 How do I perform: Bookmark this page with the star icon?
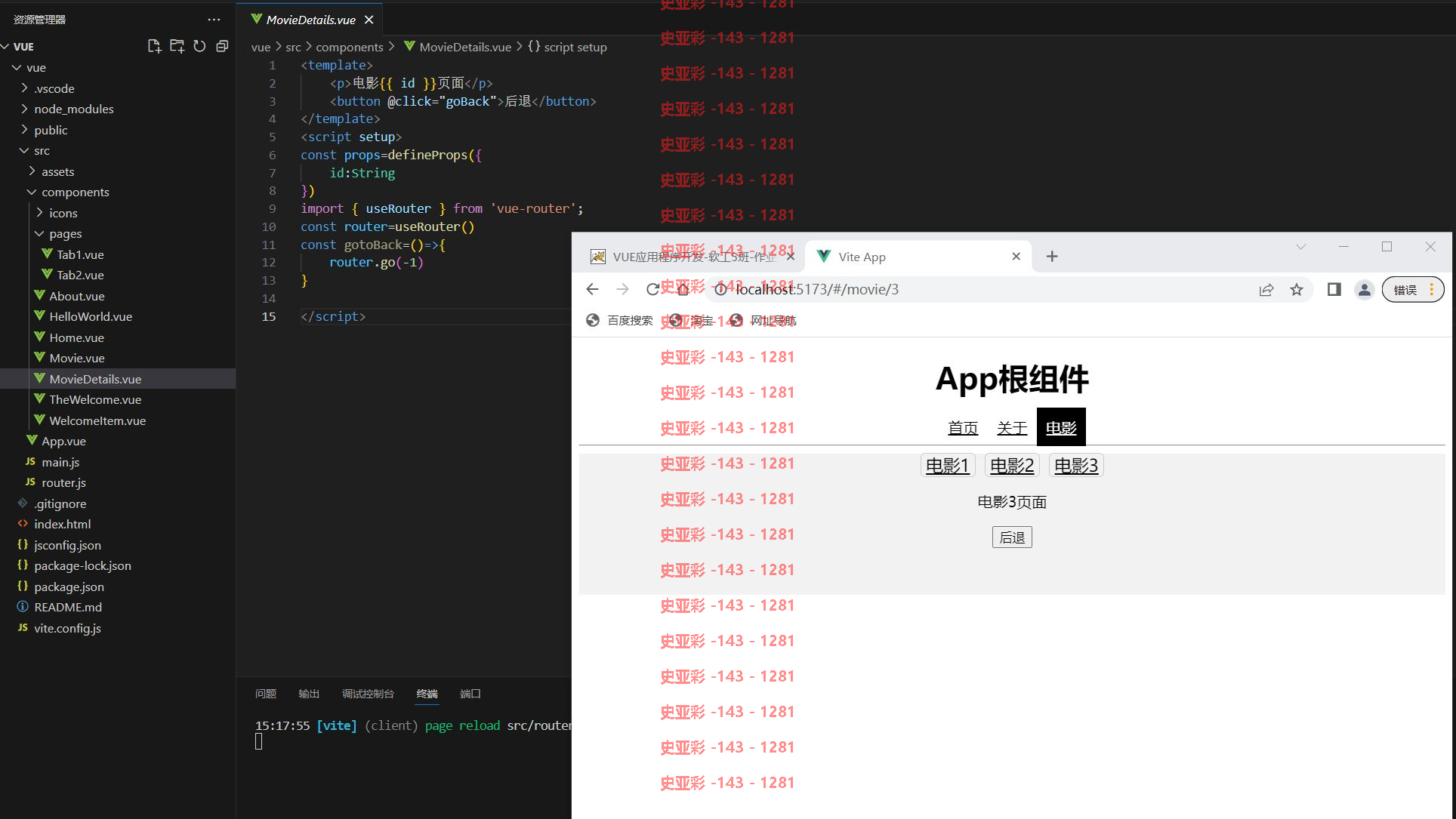(1297, 289)
